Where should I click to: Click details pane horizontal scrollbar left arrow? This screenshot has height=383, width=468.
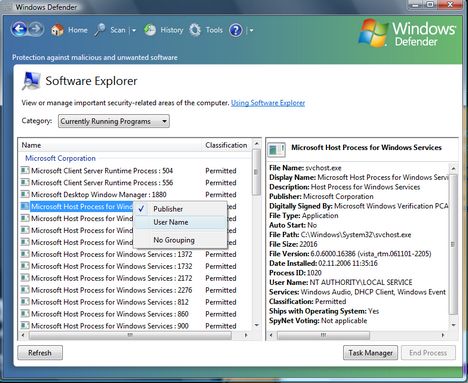[271, 335]
